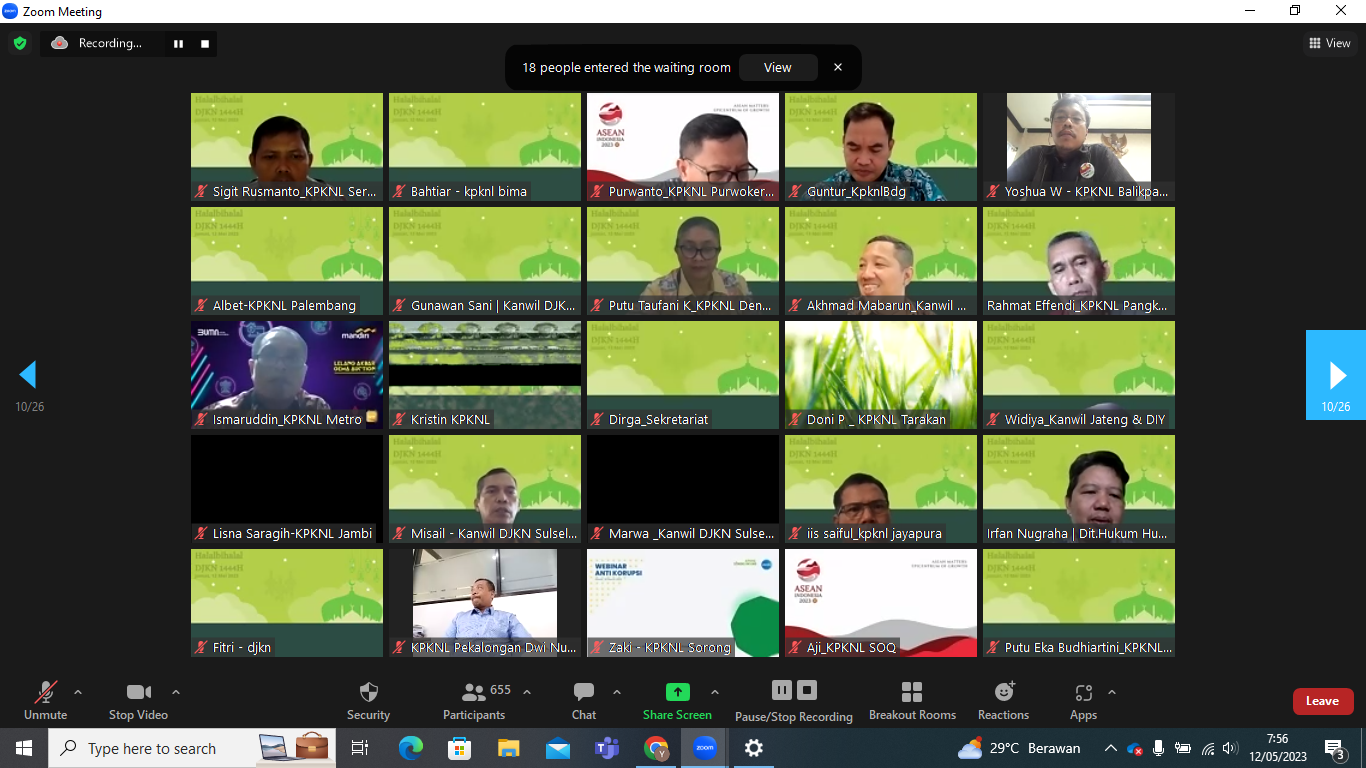Click the green Share Screen icon

pos(677,692)
